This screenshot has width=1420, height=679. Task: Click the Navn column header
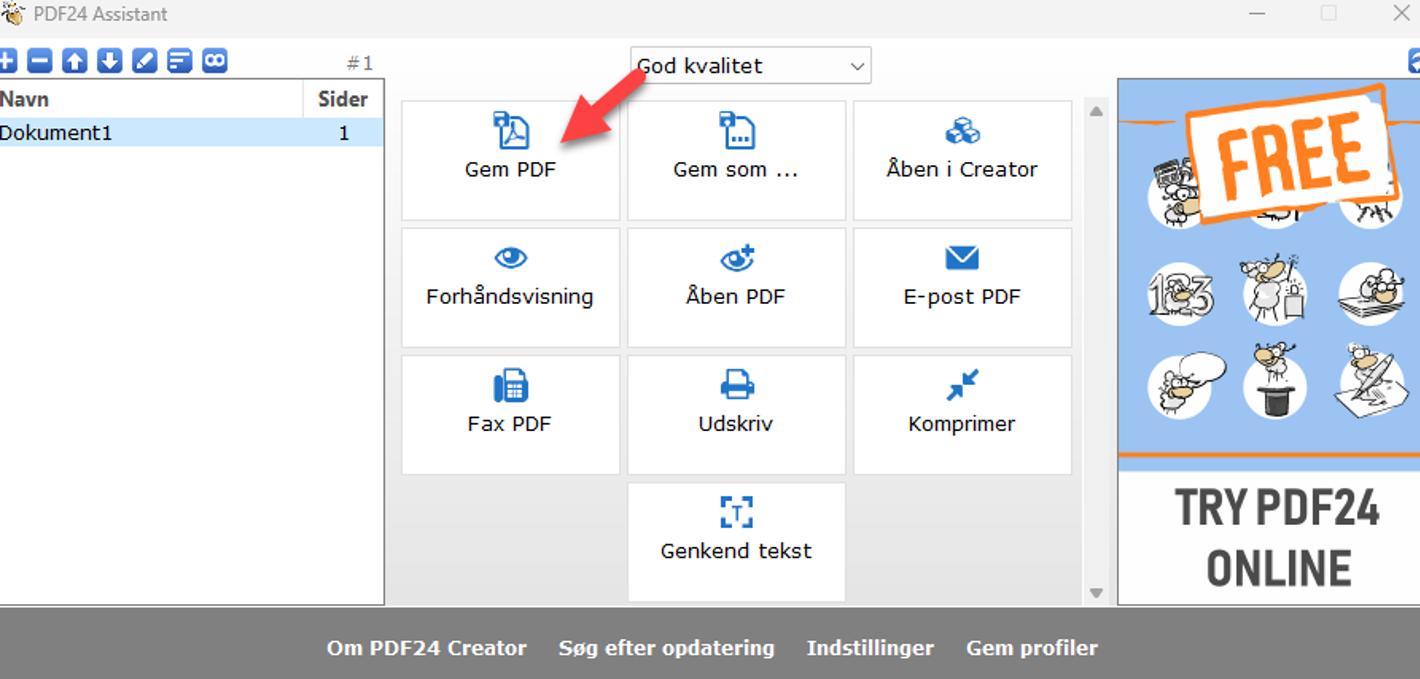tap(151, 99)
